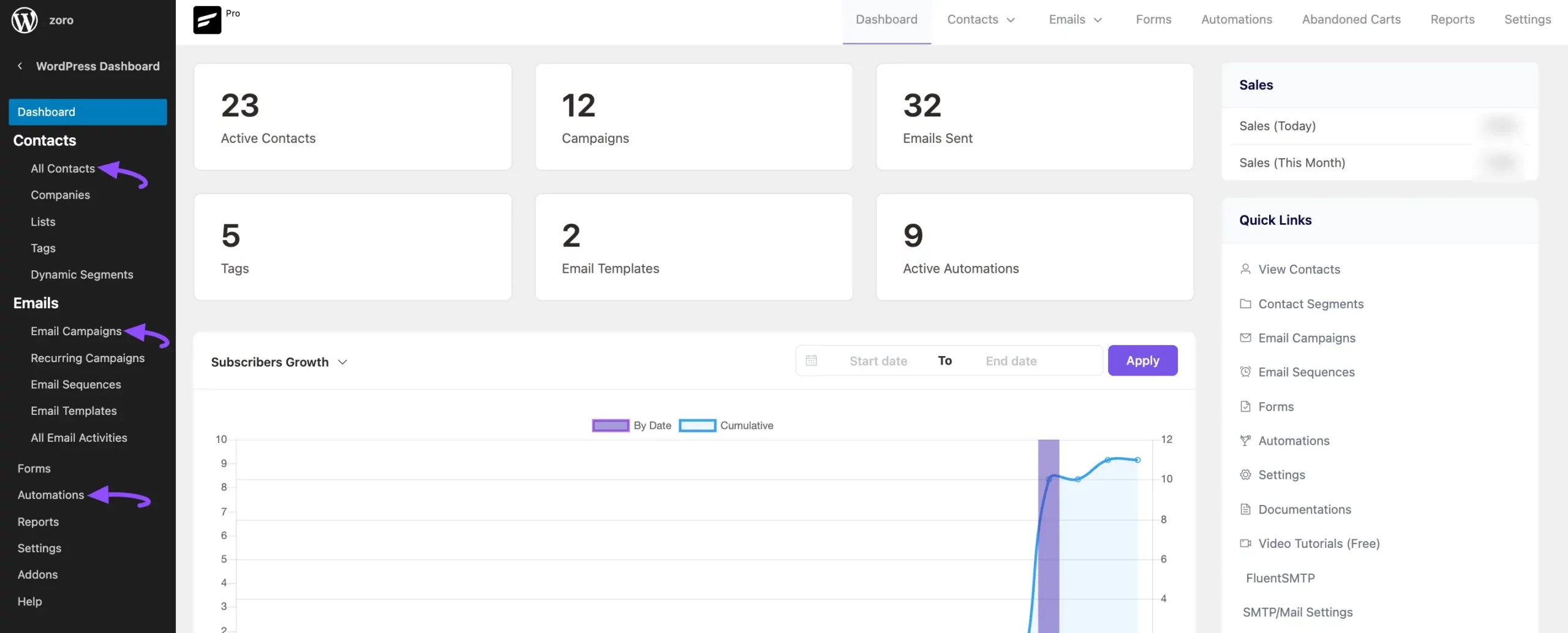Click the Email Sequences clock icon
The image size is (1568, 633).
pyautogui.click(x=1245, y=372)
